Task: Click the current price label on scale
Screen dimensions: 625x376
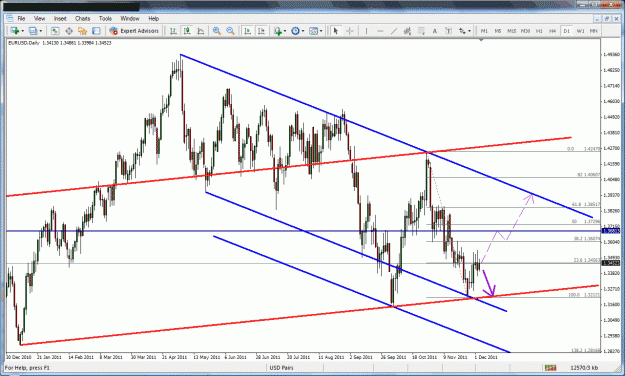Action: pos(611,263)
